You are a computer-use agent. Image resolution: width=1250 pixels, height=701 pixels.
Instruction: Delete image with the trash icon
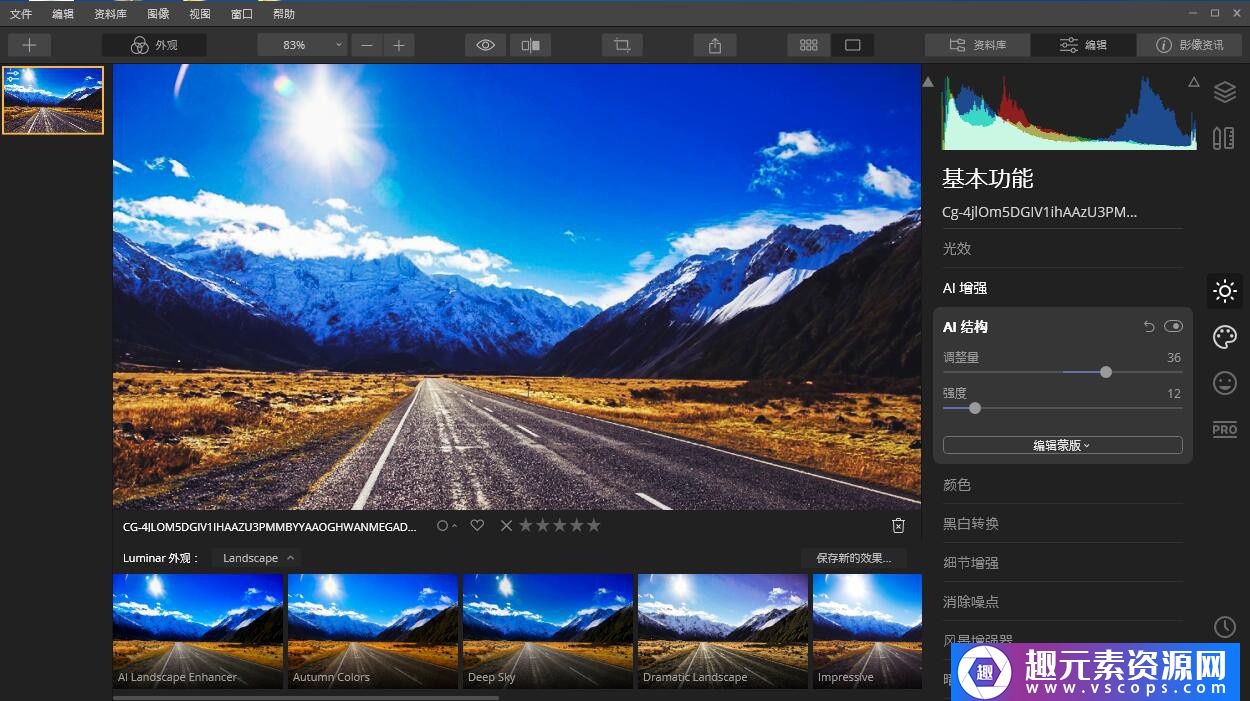tap(898, 526)
